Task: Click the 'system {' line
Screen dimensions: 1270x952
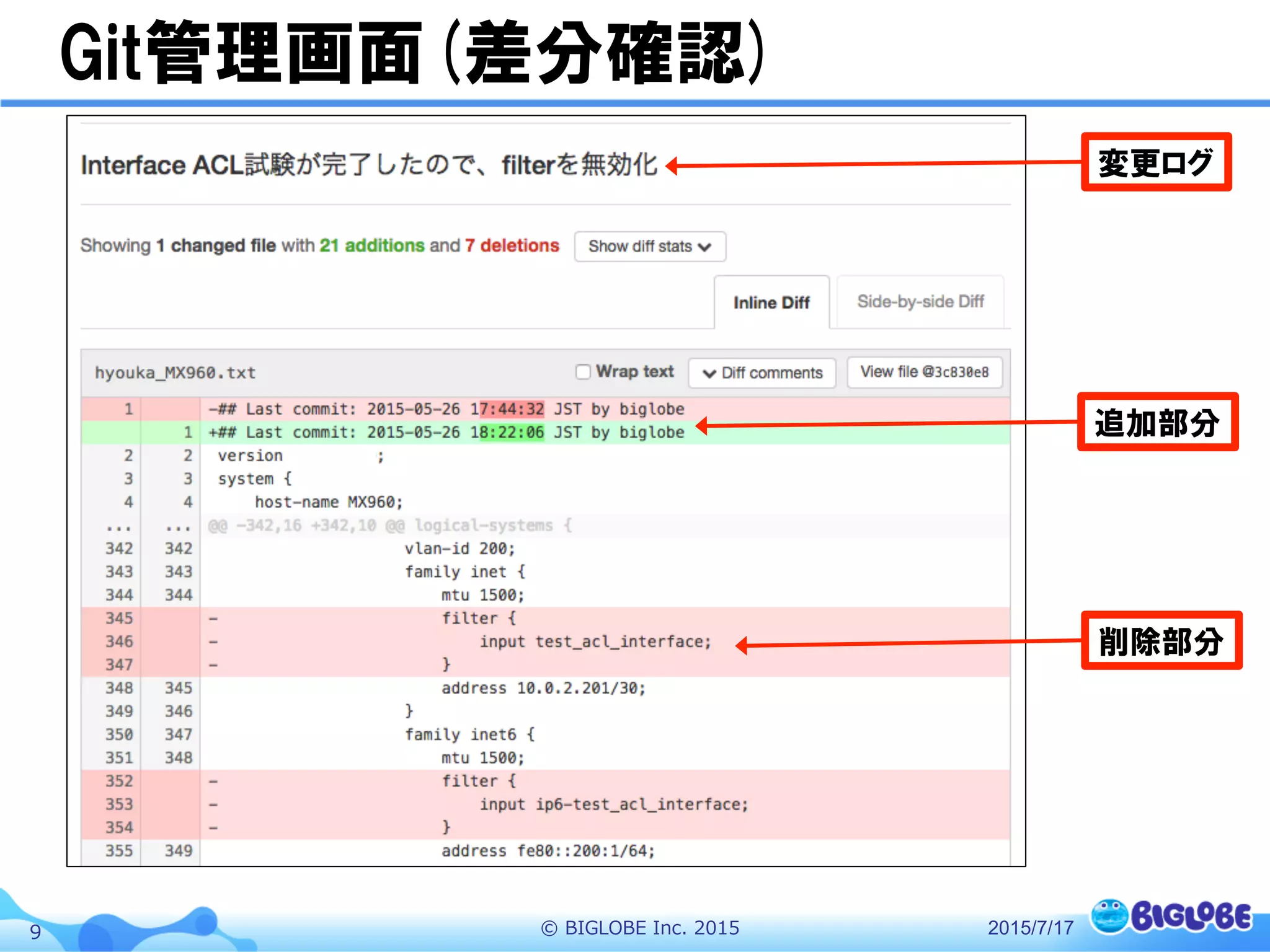Action: pos(546,479)
